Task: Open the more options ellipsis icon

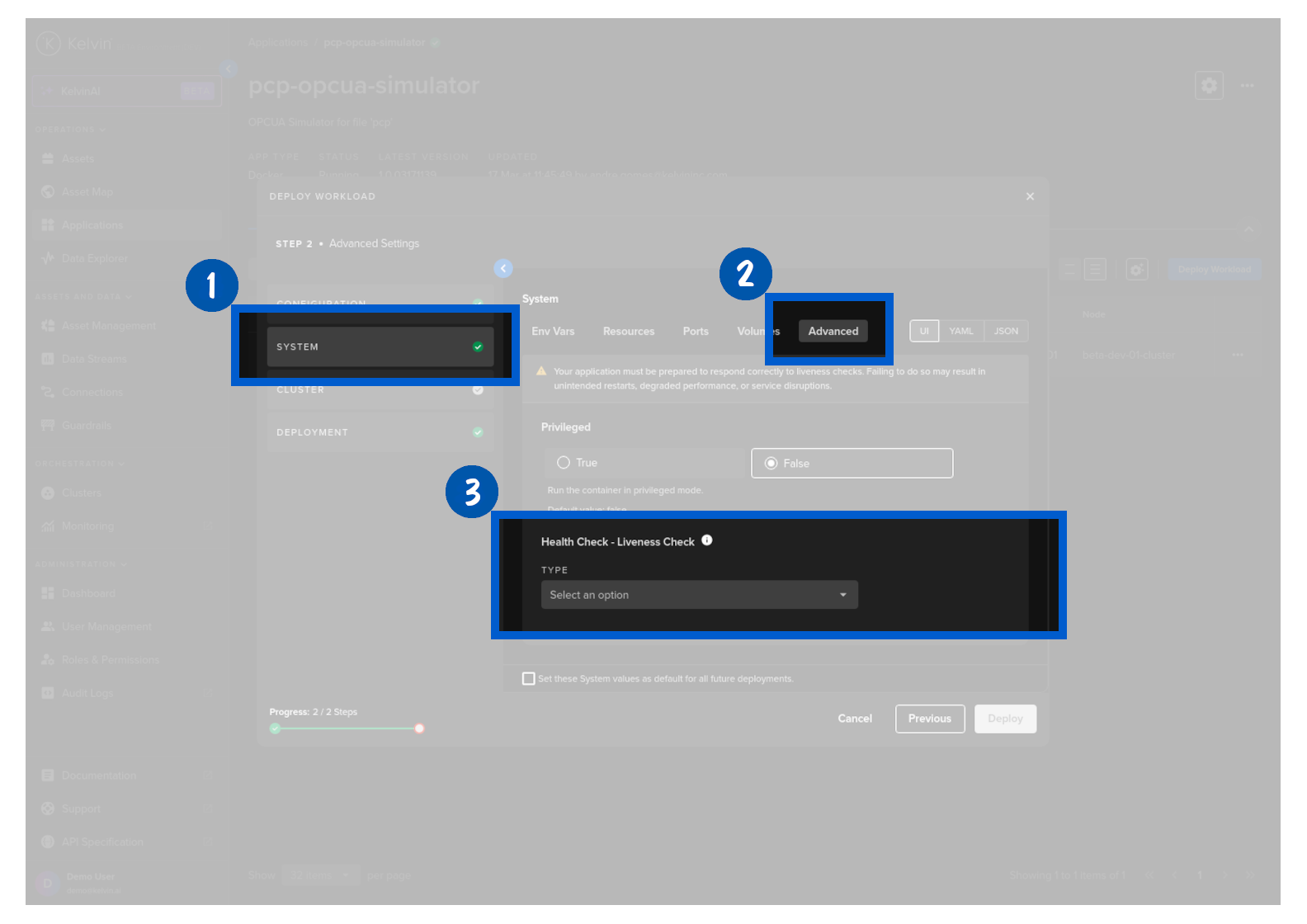Action: pos(1247,85)
